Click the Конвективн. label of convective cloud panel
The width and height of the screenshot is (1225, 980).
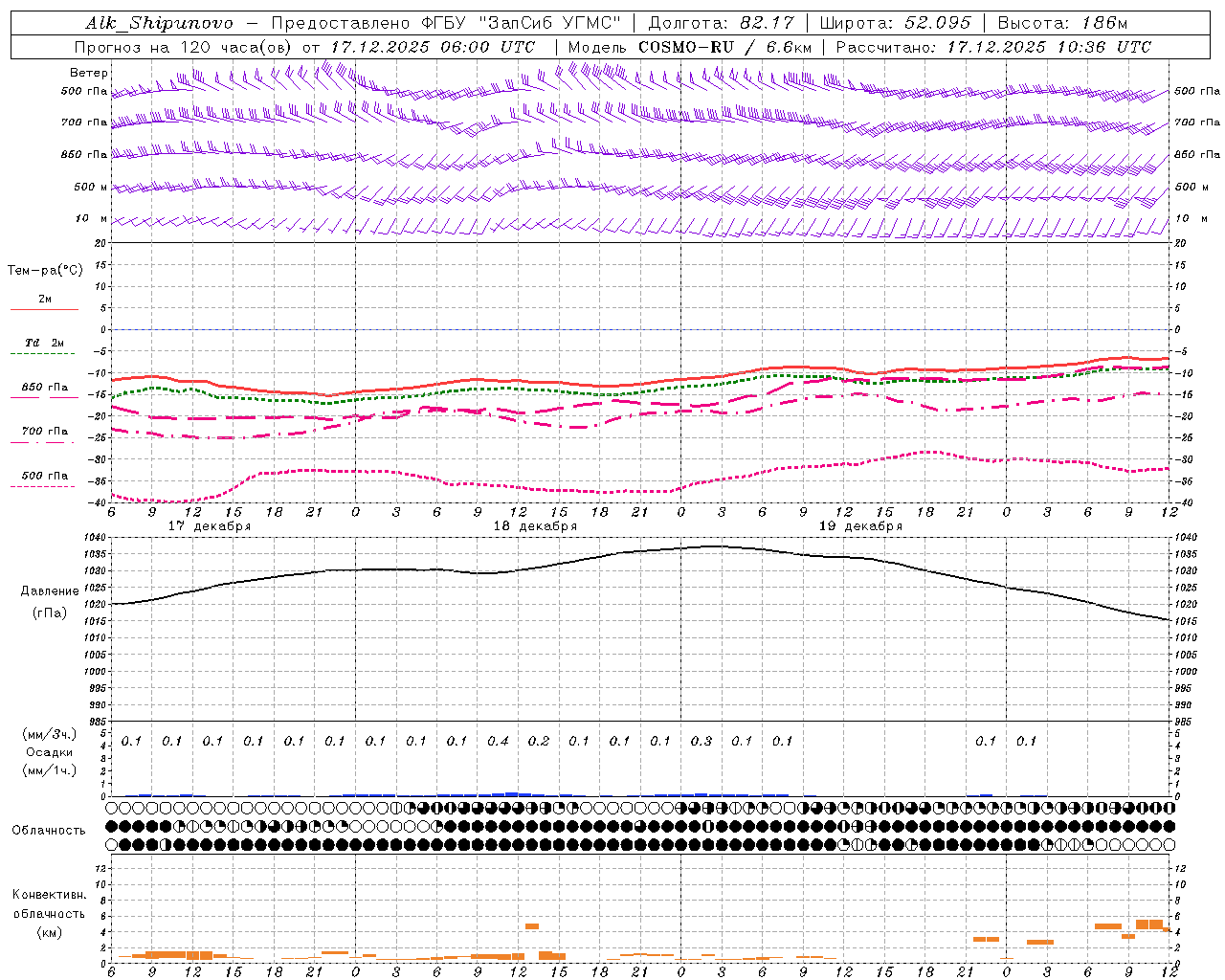pos(49,896)
